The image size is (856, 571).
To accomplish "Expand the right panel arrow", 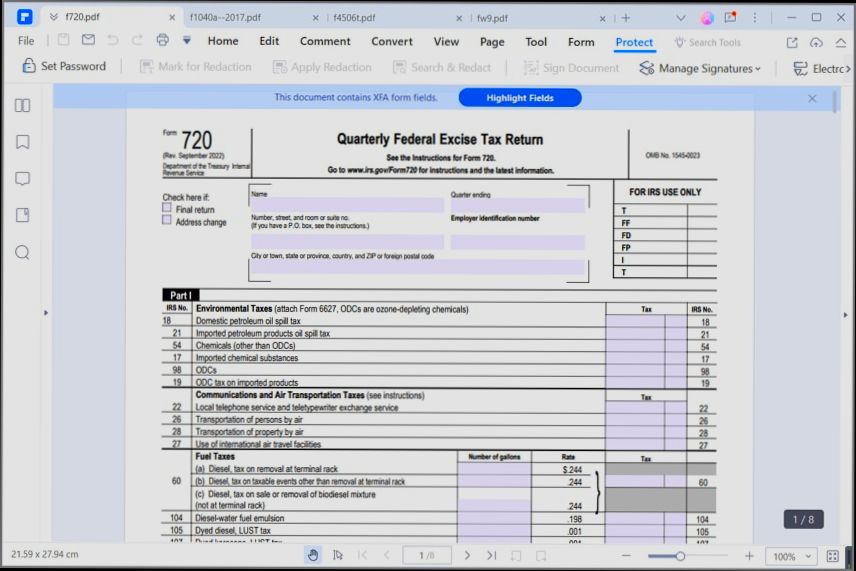I will 846,315.
